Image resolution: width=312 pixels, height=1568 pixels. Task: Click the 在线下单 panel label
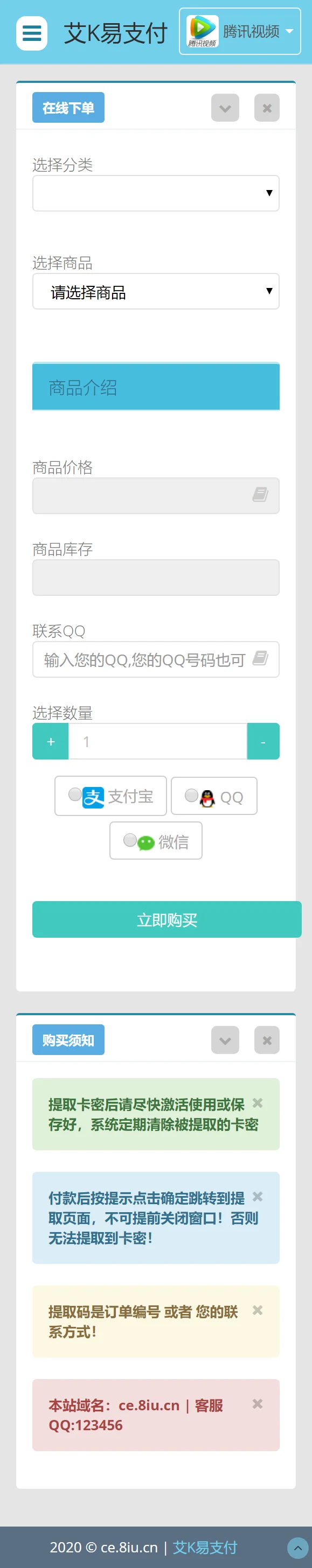(x=68, y=107)
